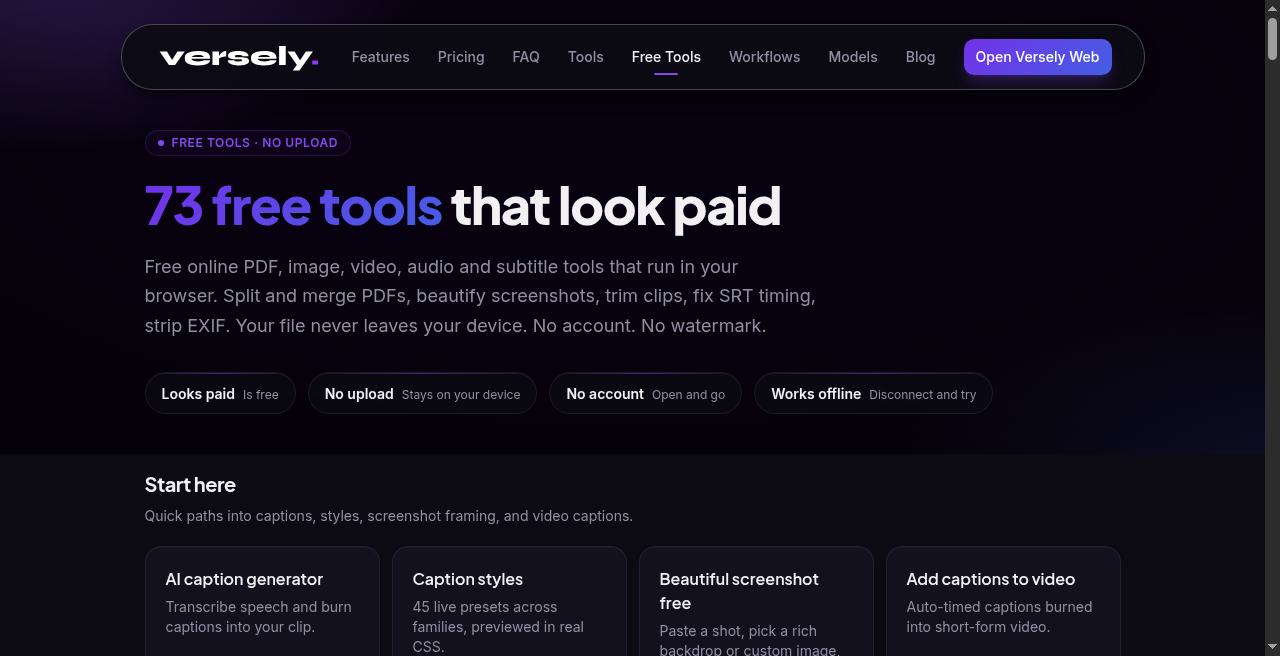The width and height of the screenshot is (1280, 656).
Task: Click the Start here heading
Action: pos(190,485)
